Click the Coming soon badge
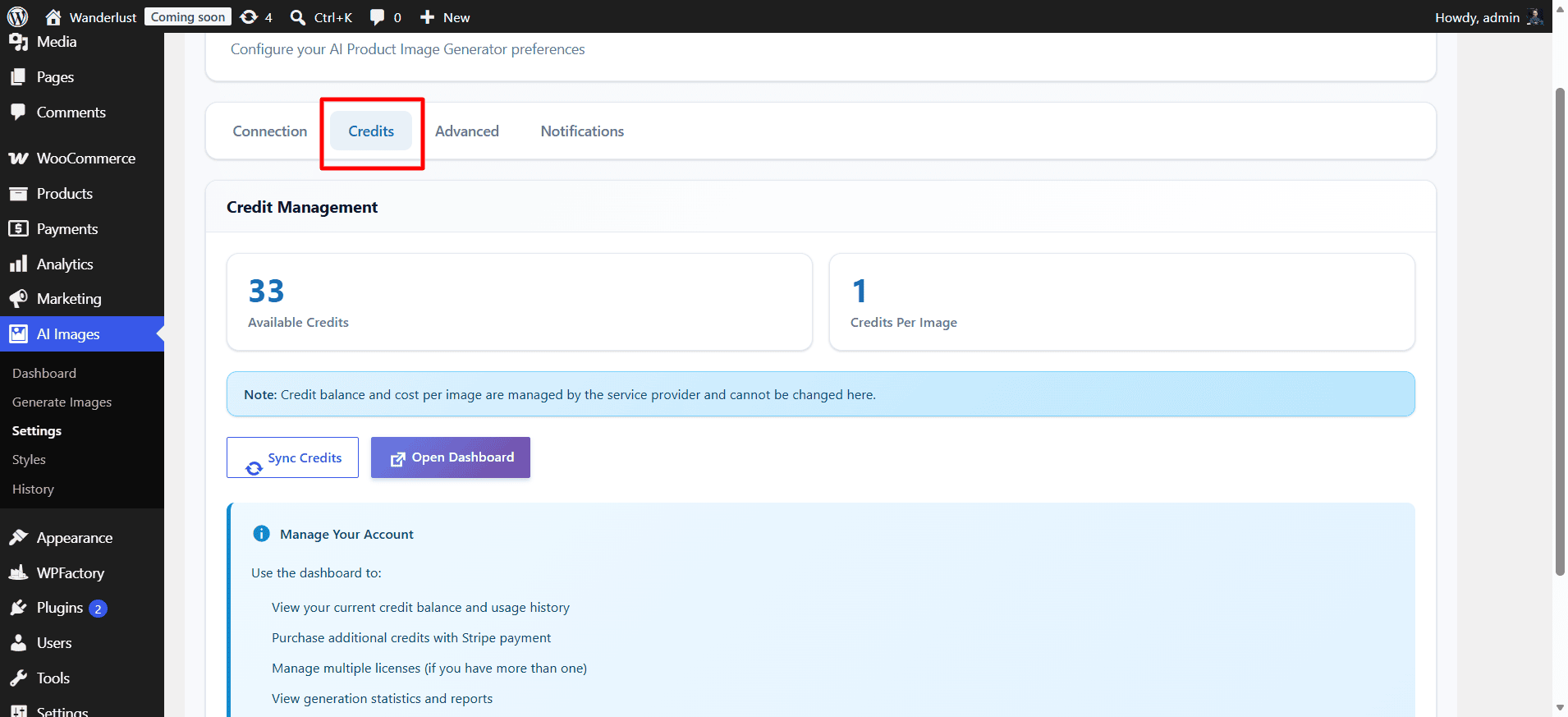 point(188,16)
